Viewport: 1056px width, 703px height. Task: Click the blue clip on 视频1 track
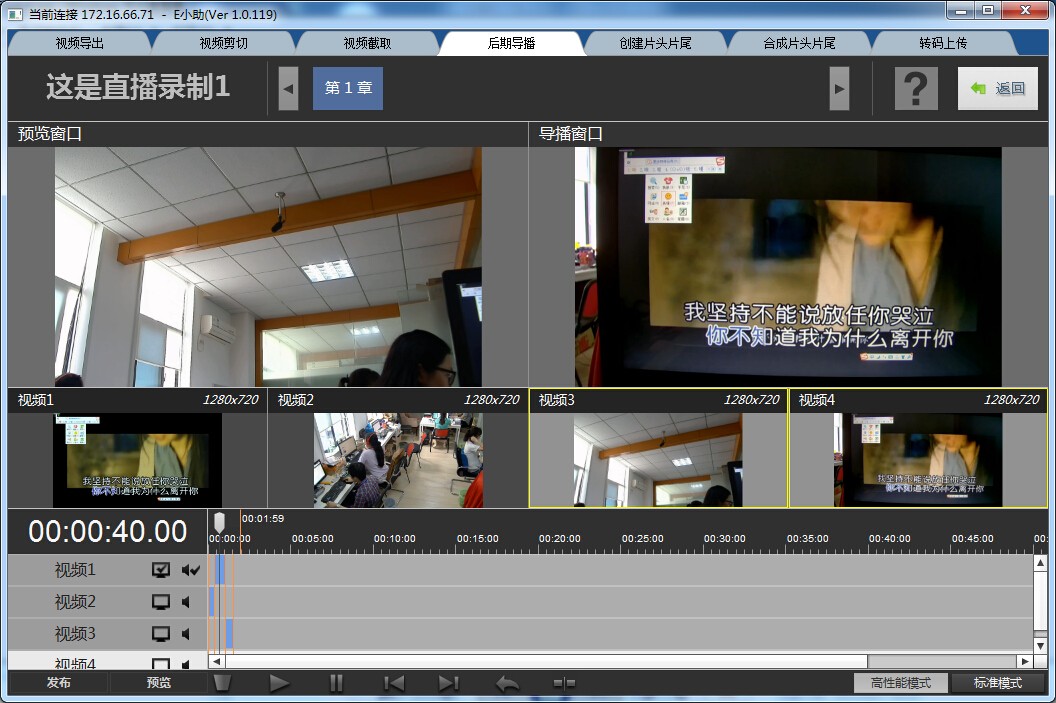(220, 570)
